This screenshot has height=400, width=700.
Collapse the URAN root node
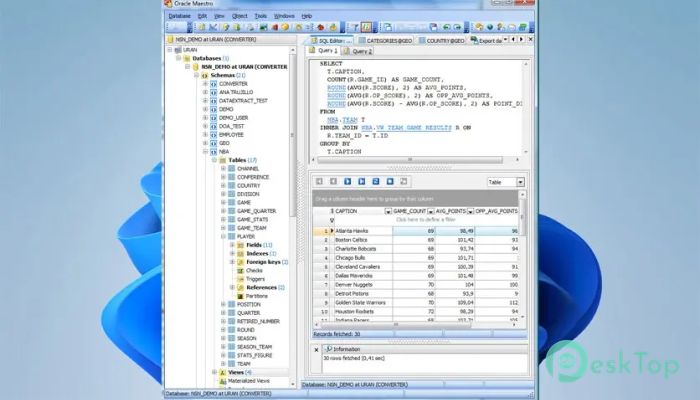point(170,50)
